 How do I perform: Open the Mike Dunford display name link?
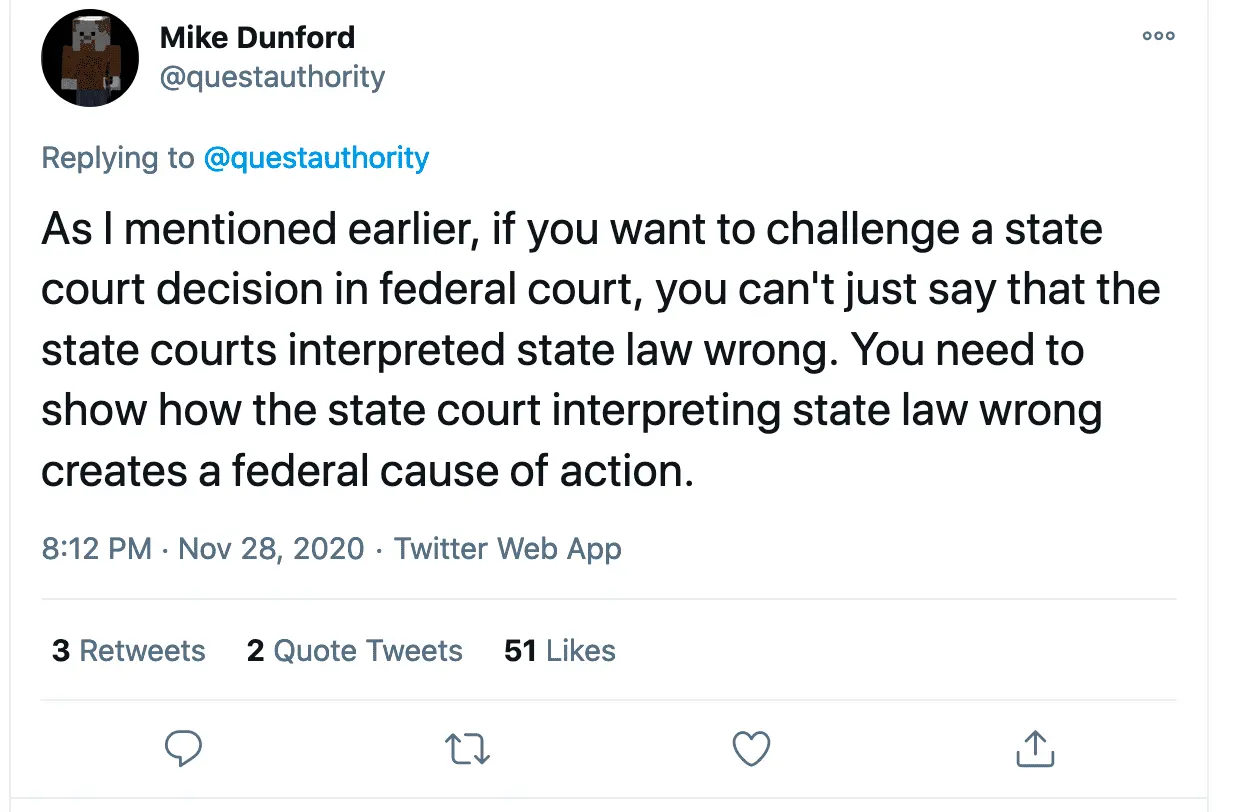[257, 38]
